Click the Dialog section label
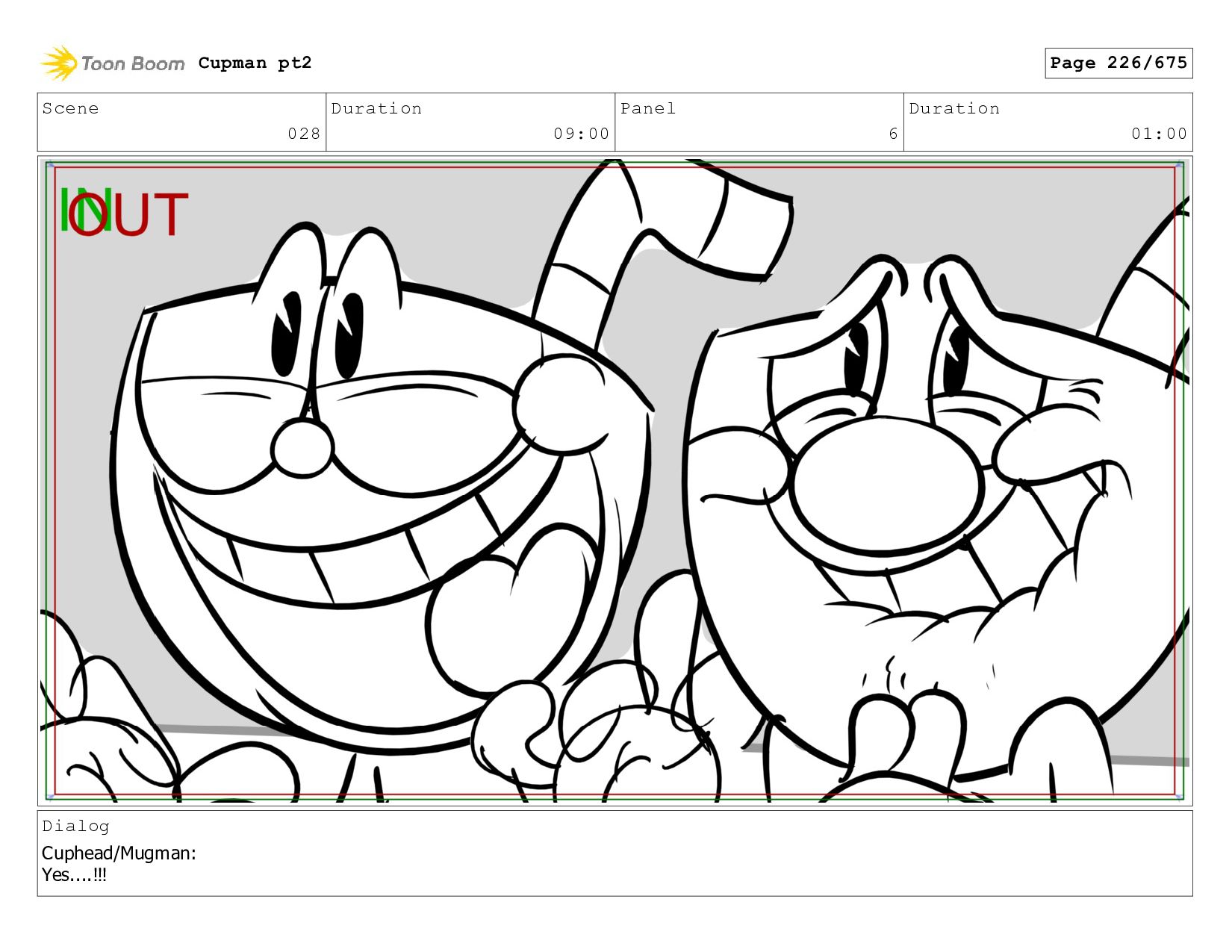 tap(75, 826)
